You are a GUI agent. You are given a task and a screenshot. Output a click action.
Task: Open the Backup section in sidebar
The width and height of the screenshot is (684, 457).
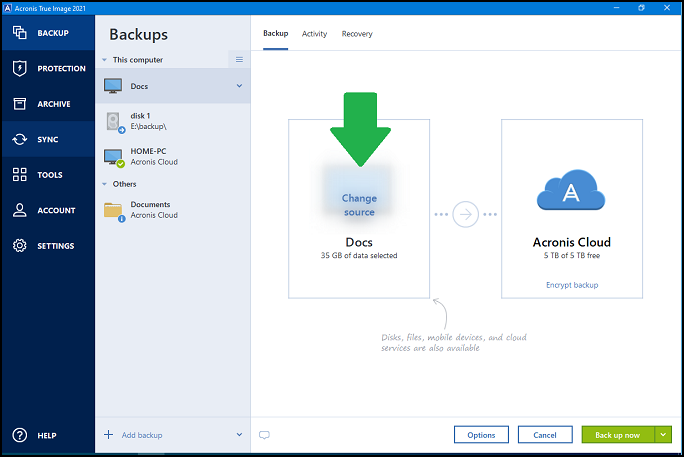coord(47,33)
